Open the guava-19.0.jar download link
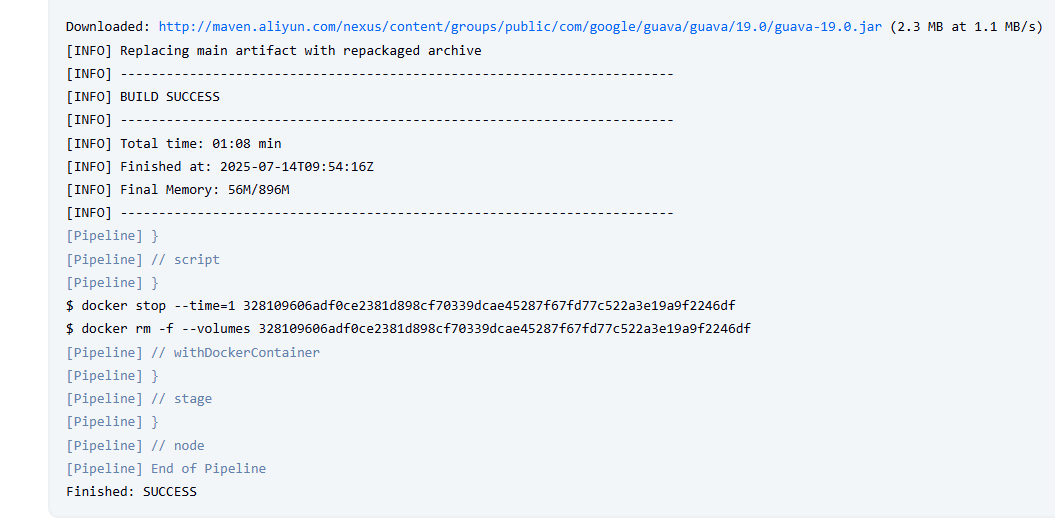 pos(520,27)
